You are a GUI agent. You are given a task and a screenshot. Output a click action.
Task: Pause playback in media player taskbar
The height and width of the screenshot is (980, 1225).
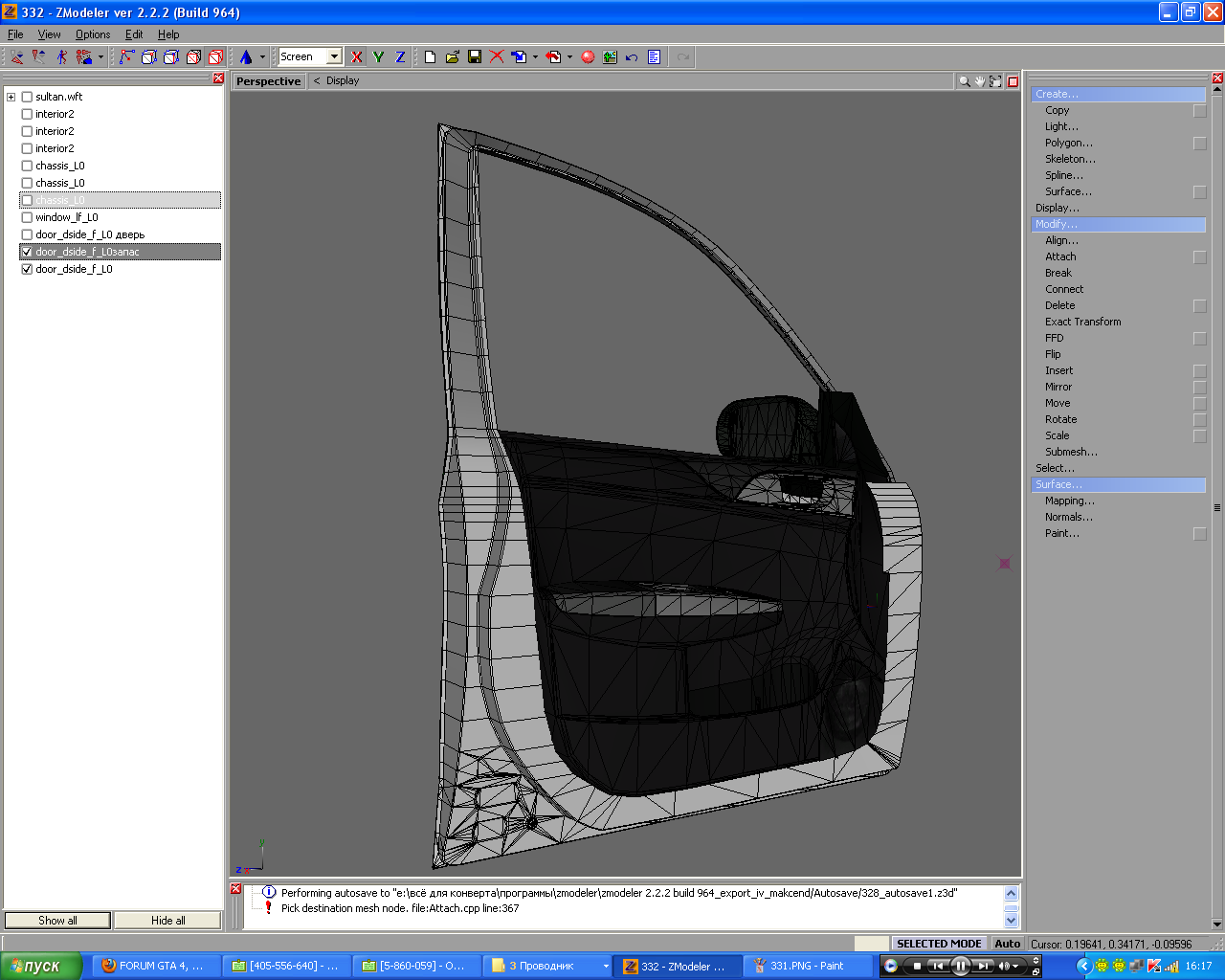coord(961,966)
